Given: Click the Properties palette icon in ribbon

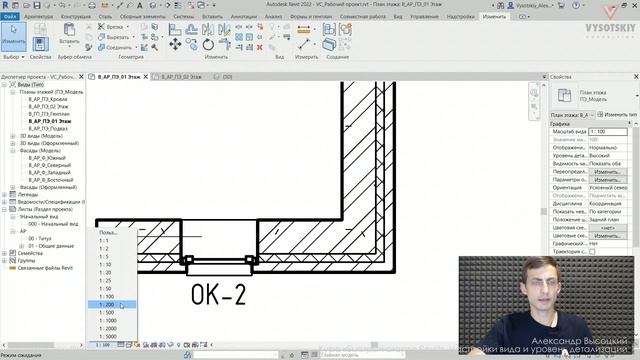Looking at the screenshot, I should (40, 44).
